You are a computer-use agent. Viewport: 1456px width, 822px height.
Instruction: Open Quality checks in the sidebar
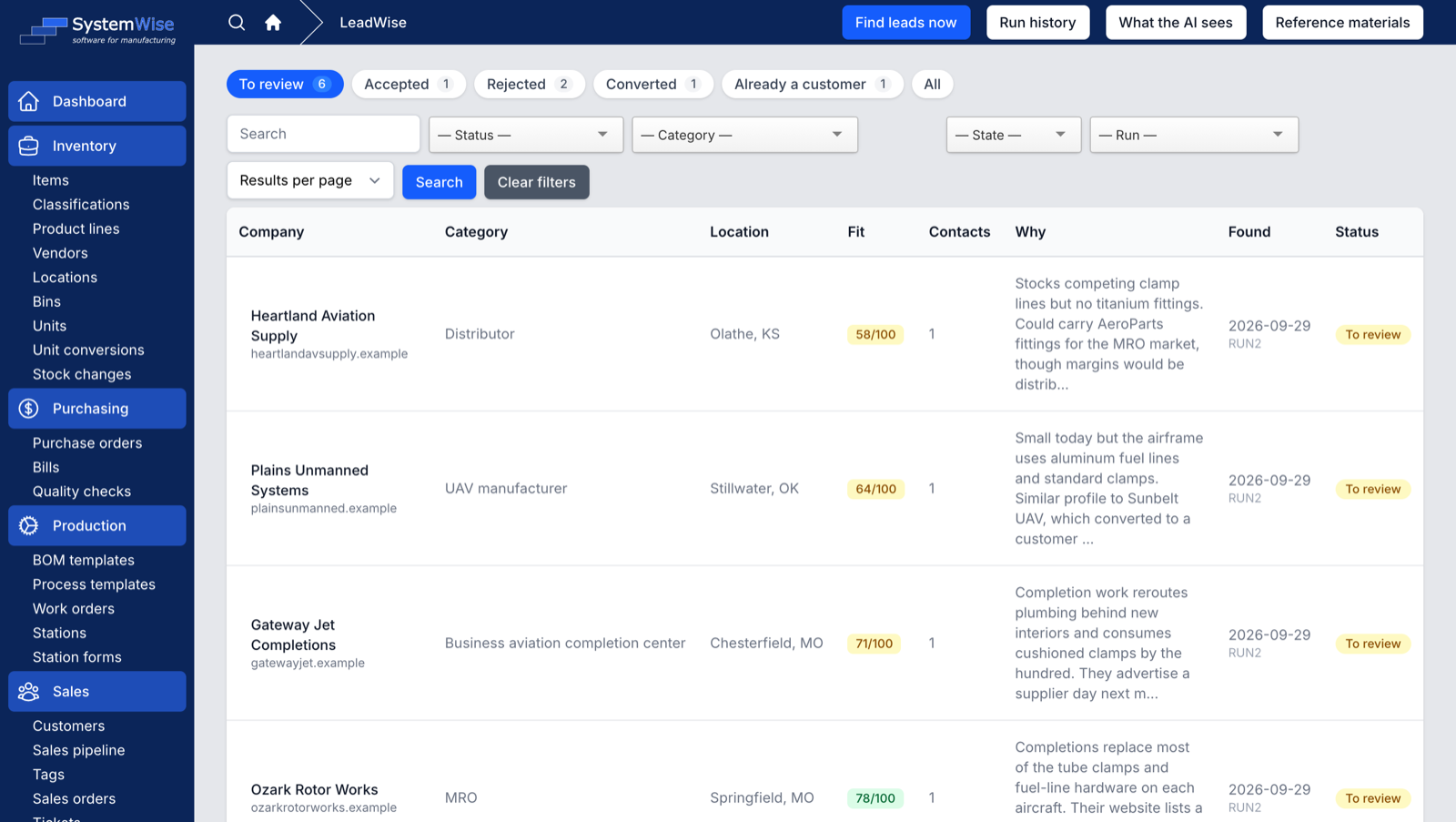tap(82, 492)
